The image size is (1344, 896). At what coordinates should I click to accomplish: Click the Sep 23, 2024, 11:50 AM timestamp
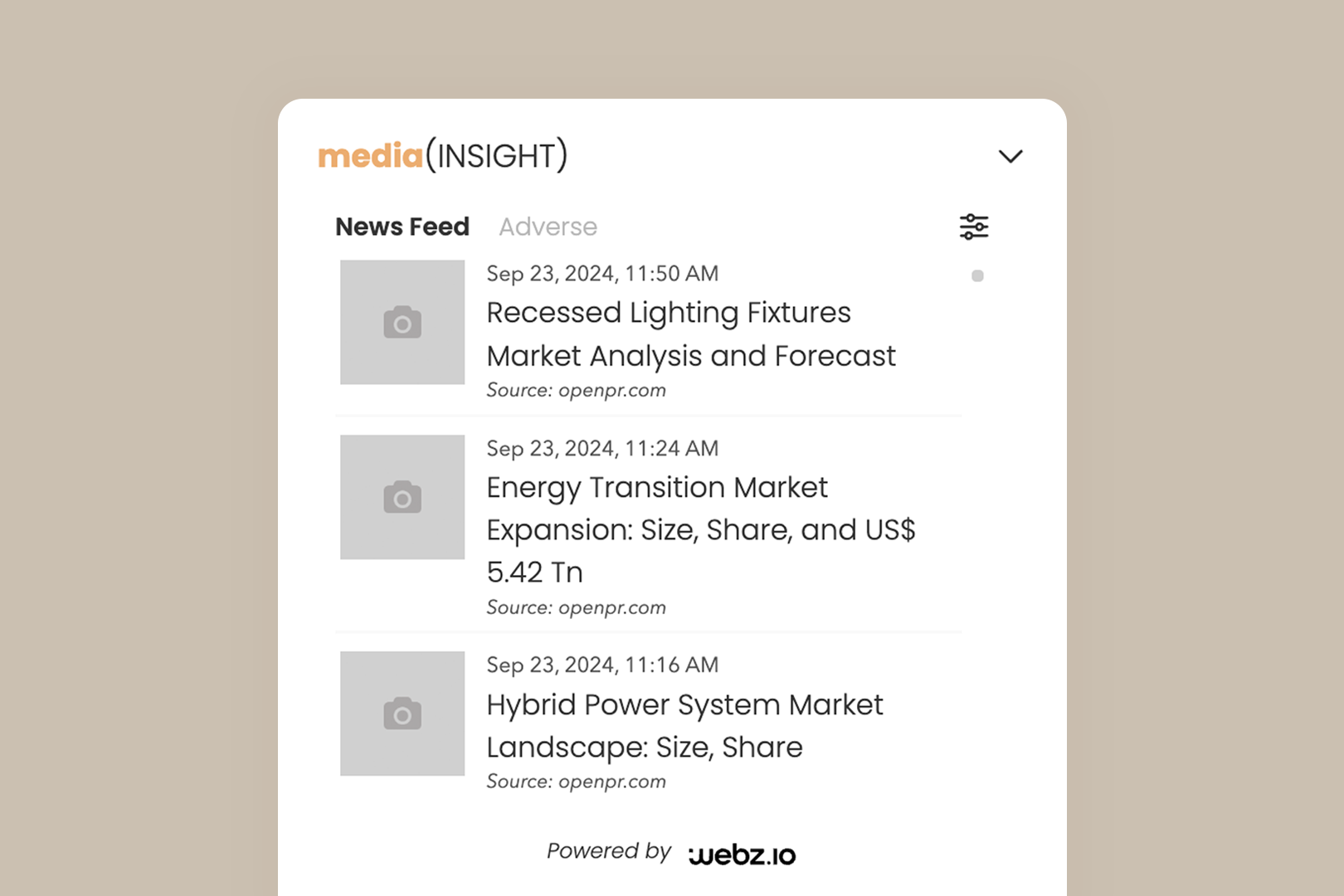pyautogui.click(x=602, y=274)
